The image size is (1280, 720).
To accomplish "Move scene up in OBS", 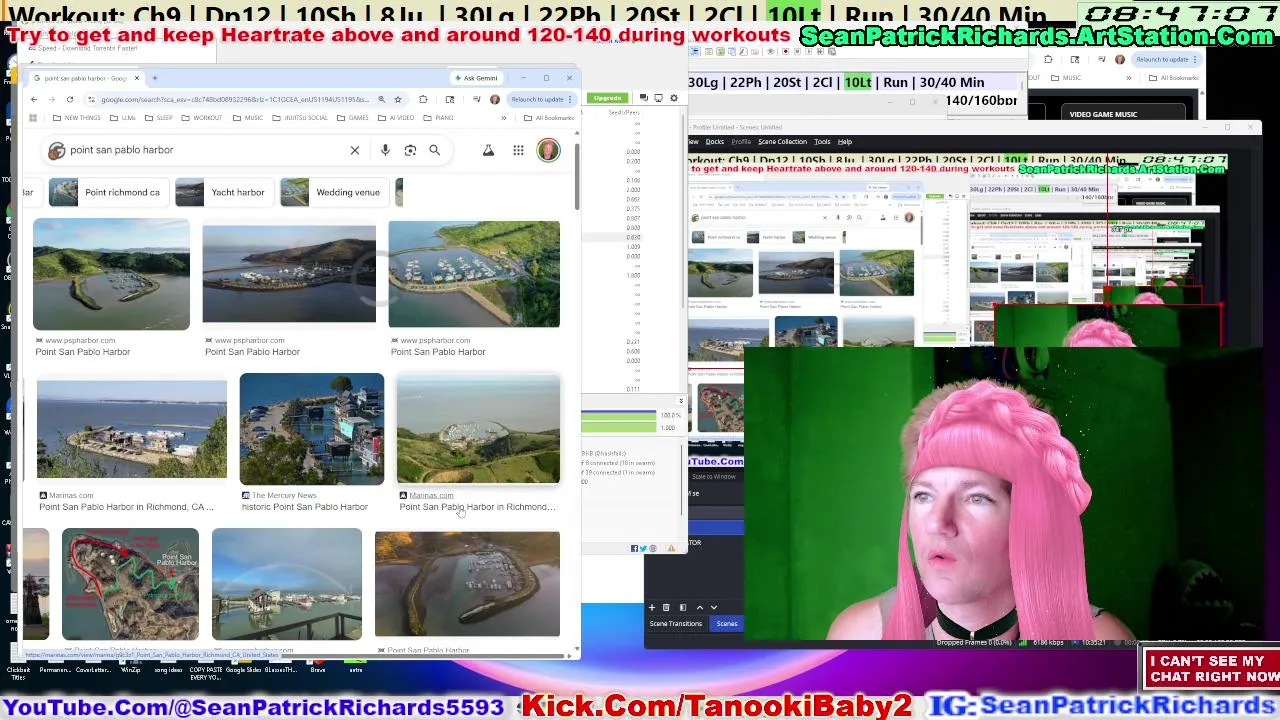I will pyautogui.click(x=700, y=607).
